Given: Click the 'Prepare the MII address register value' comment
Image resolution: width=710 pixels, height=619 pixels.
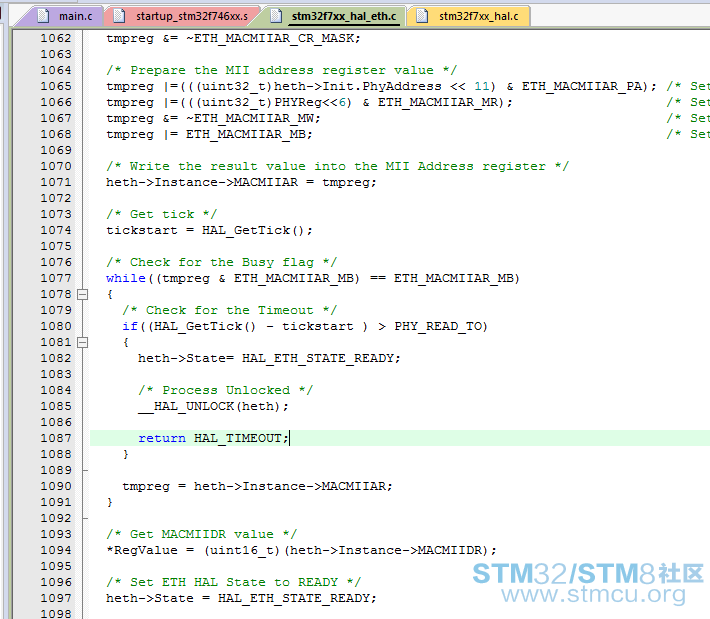Looking at the screenshot, I should 282,70.
